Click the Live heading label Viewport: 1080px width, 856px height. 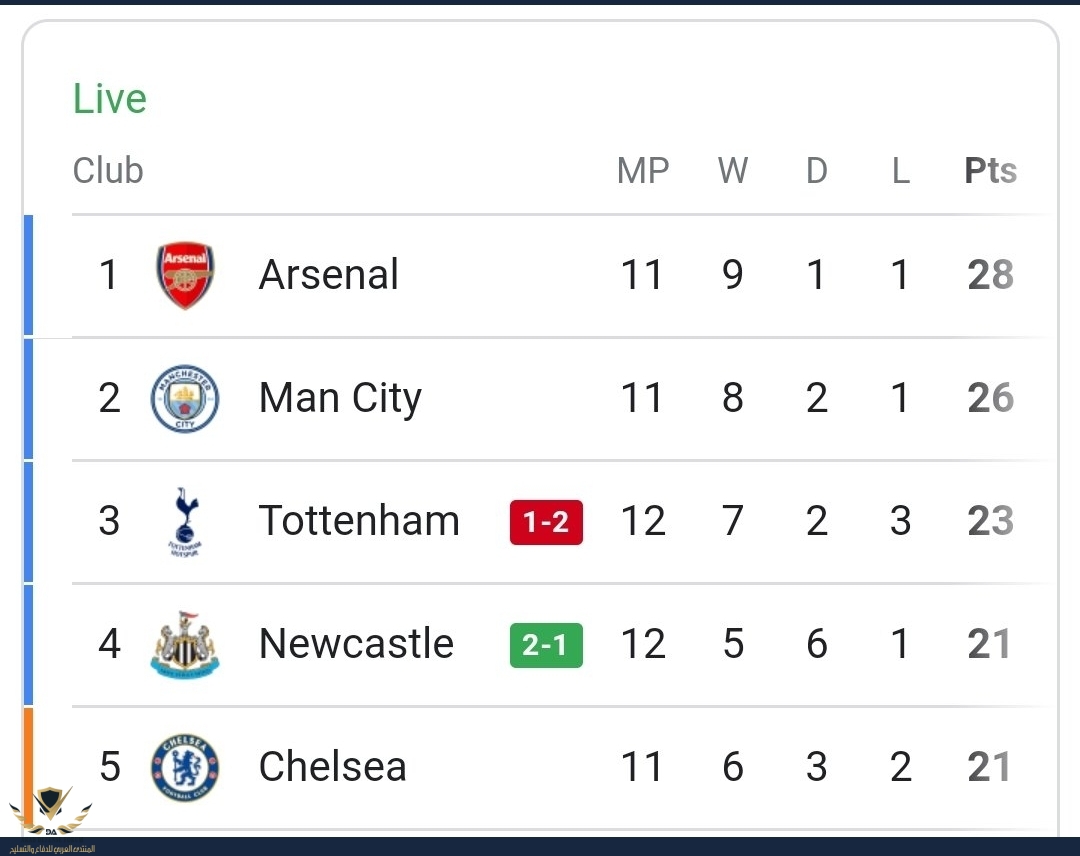click(110, 99)
